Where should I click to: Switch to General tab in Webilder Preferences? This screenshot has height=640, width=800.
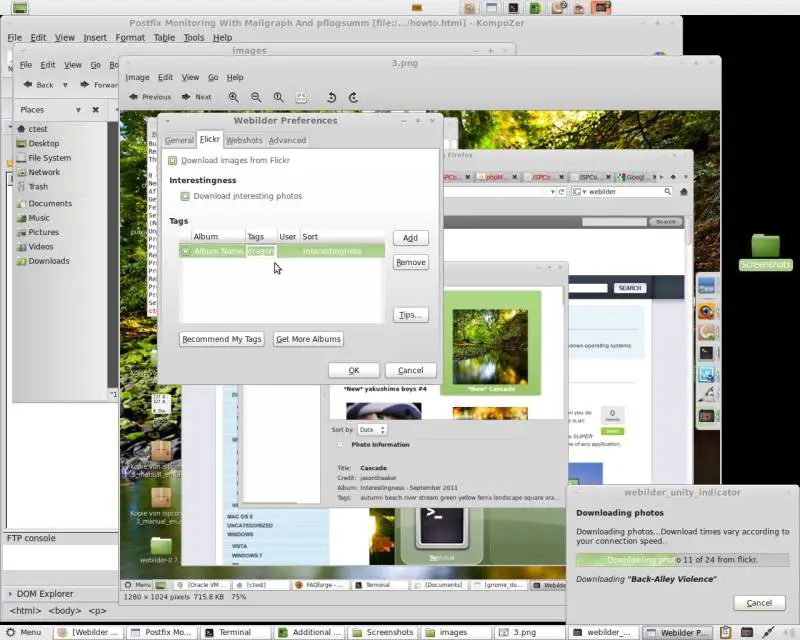pyautogui.click(x=179, y=140)
